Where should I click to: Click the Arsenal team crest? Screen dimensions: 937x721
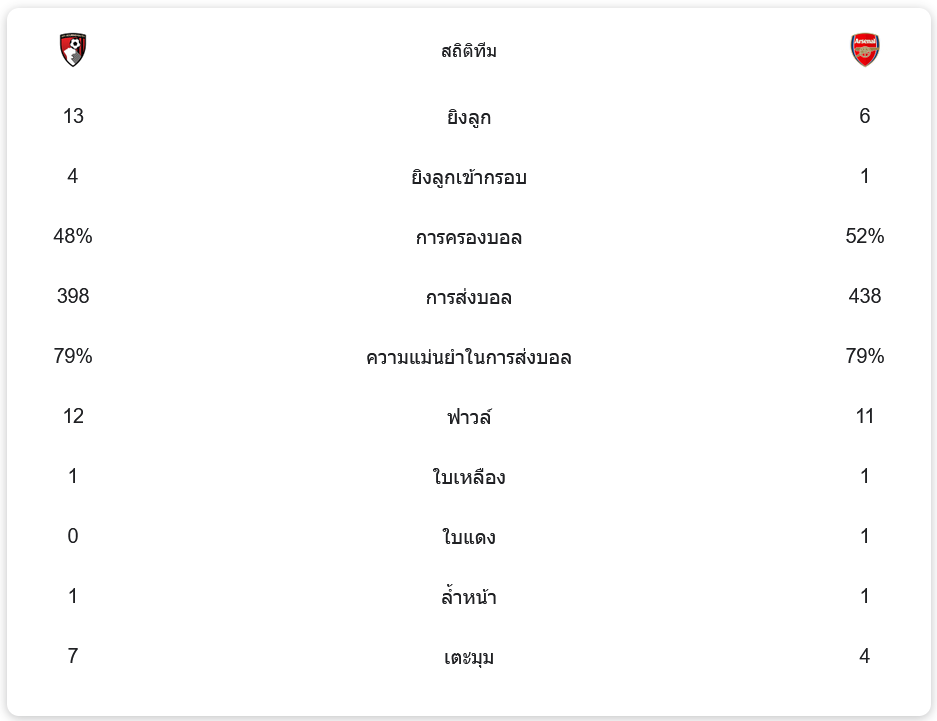point(864,49)
